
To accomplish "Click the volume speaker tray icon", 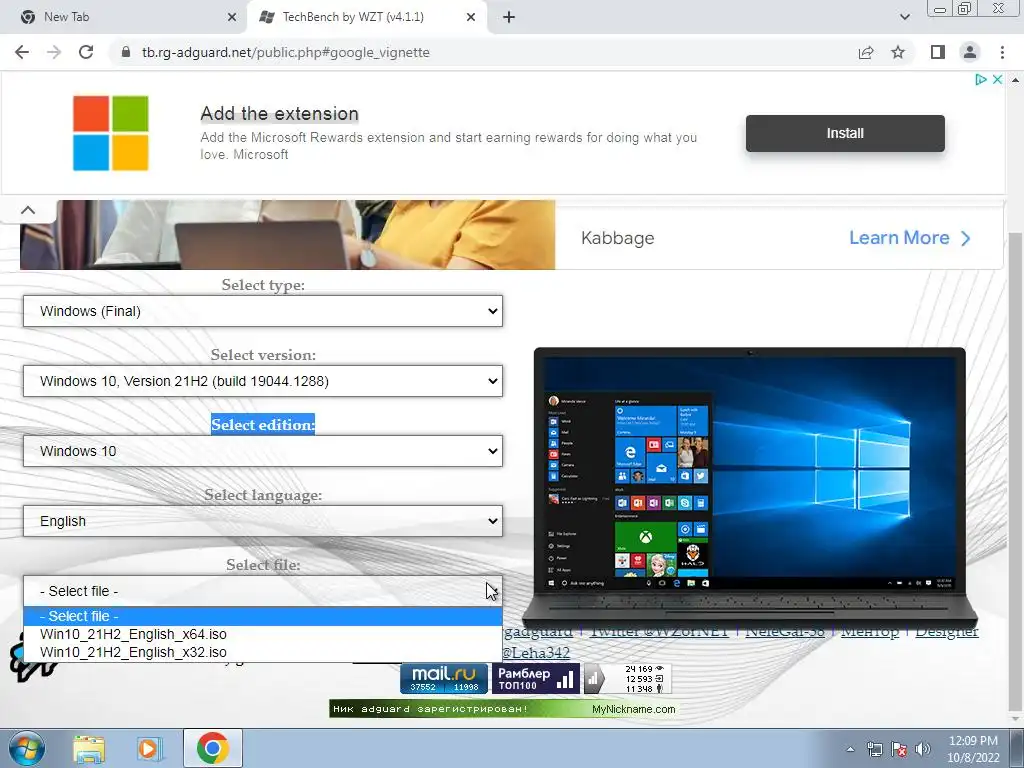I will [x=923, y=749].
